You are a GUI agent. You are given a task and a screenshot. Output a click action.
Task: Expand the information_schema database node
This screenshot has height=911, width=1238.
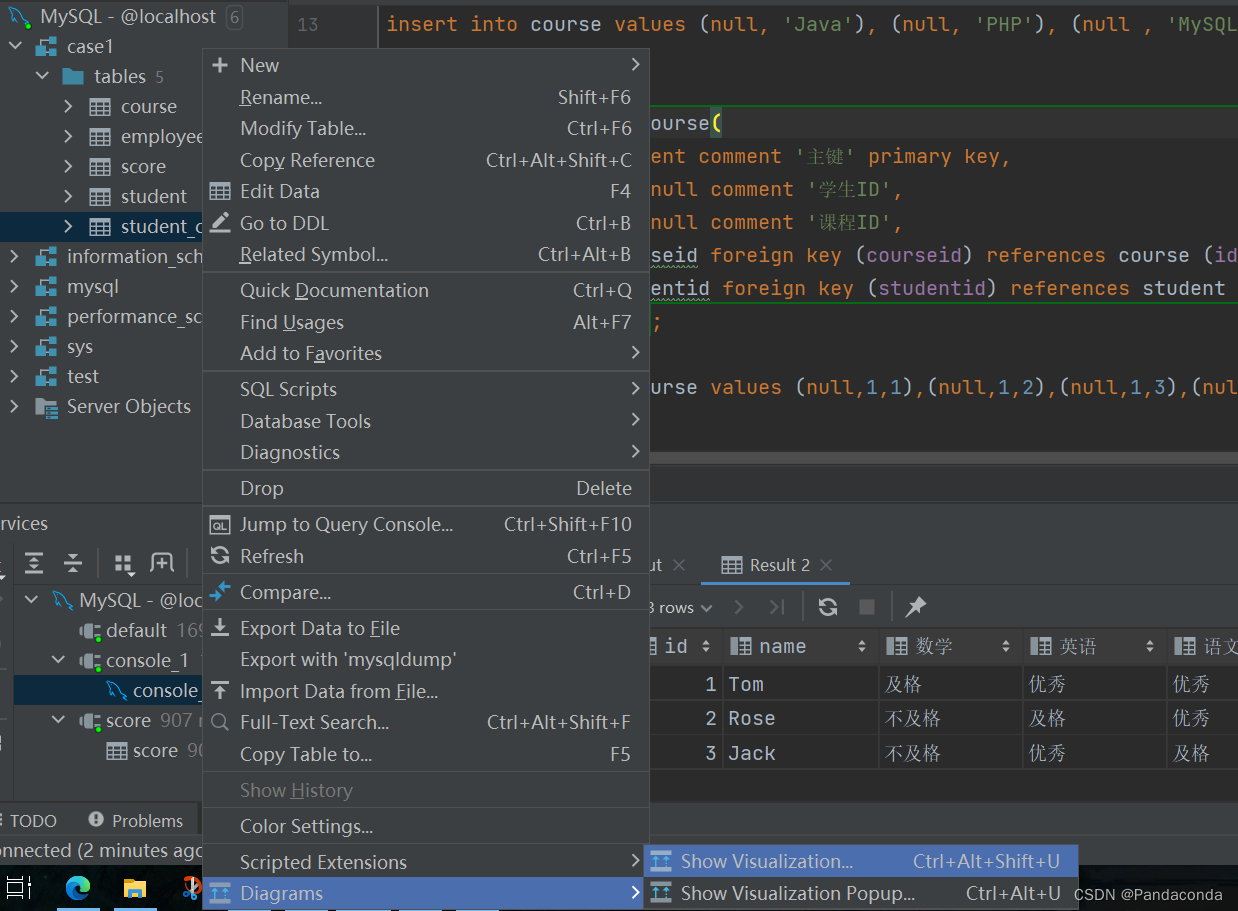tap(14, 257)
